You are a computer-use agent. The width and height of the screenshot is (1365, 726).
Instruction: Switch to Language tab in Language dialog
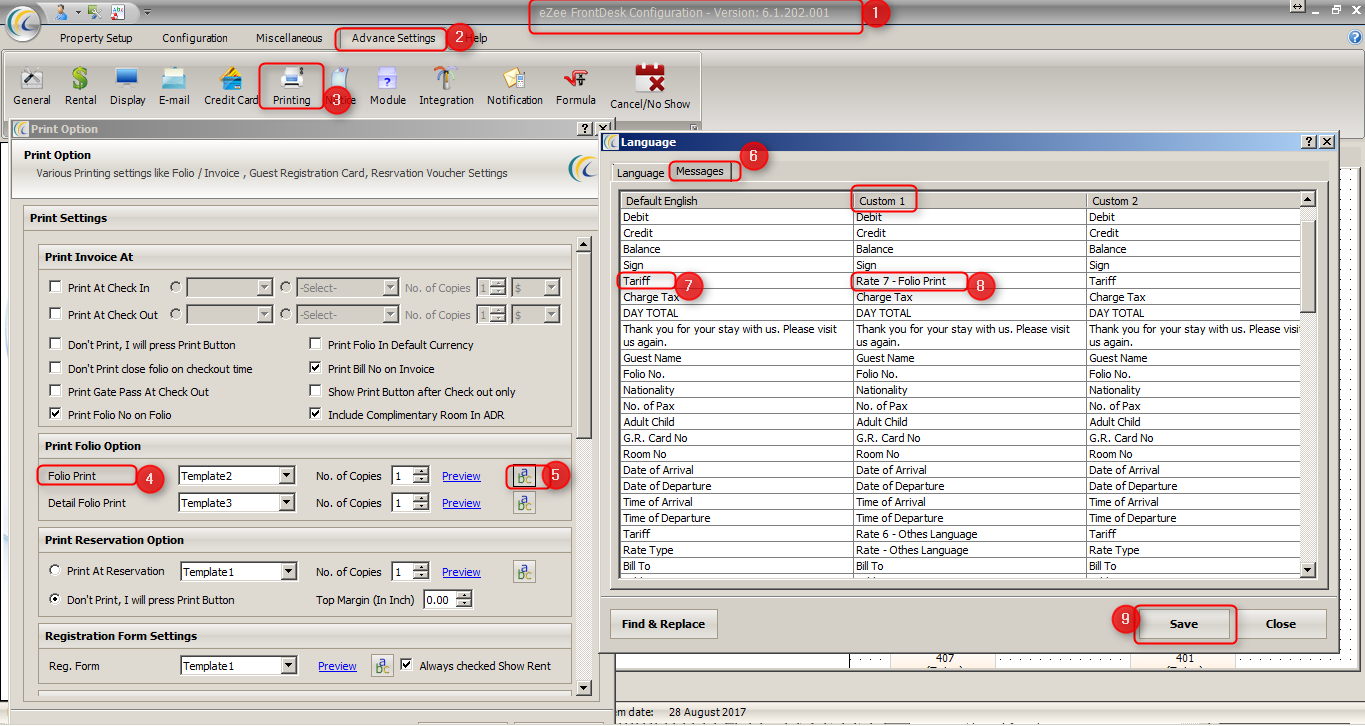tap(640, 173)
